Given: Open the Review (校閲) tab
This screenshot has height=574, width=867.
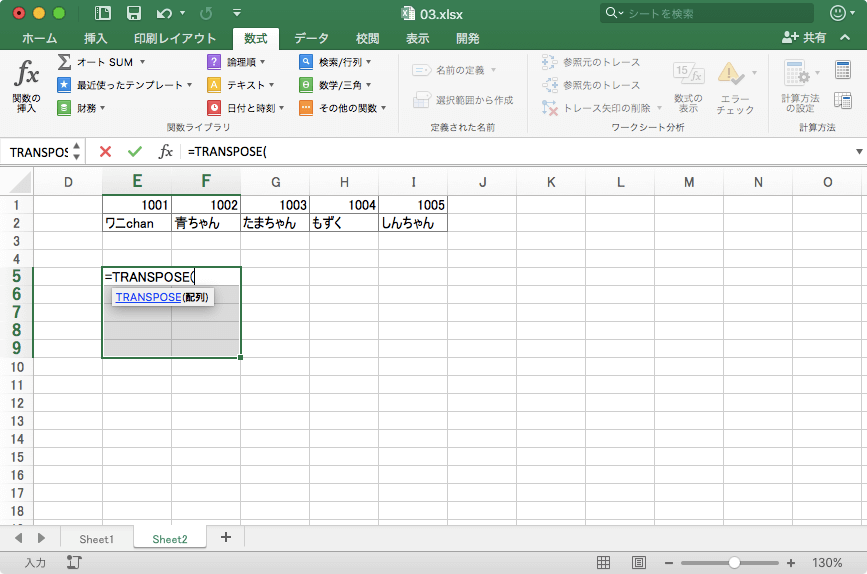Looking at the screenshot, I should click(x=368, y=38).
